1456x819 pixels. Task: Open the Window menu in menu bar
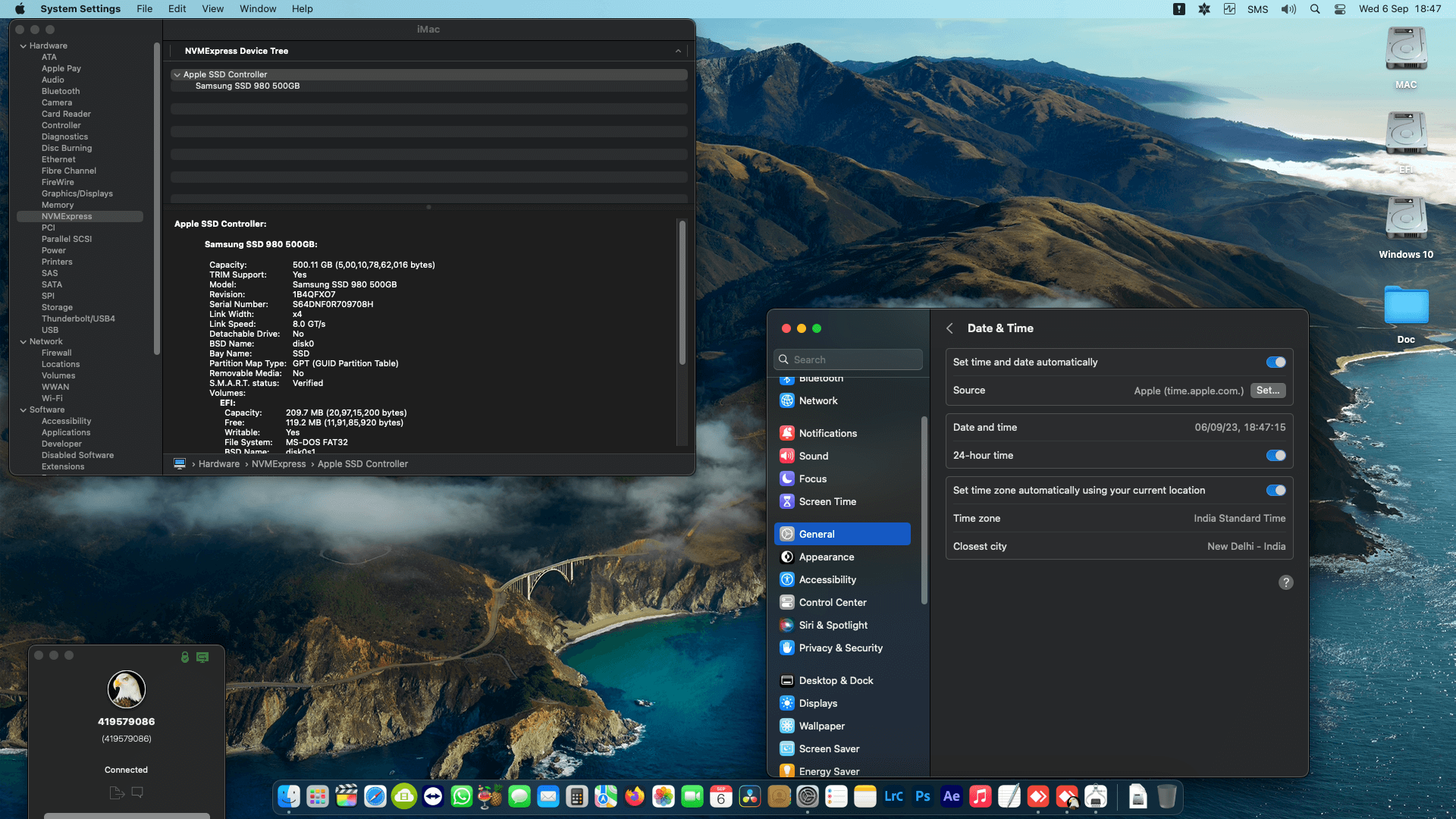[258, 9]
